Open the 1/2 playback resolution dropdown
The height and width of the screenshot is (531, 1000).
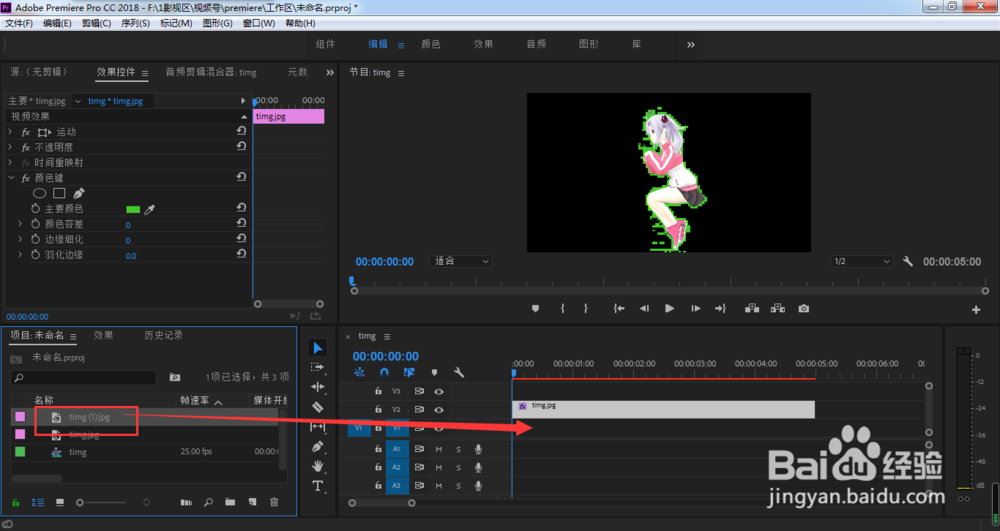pos(861,261)
